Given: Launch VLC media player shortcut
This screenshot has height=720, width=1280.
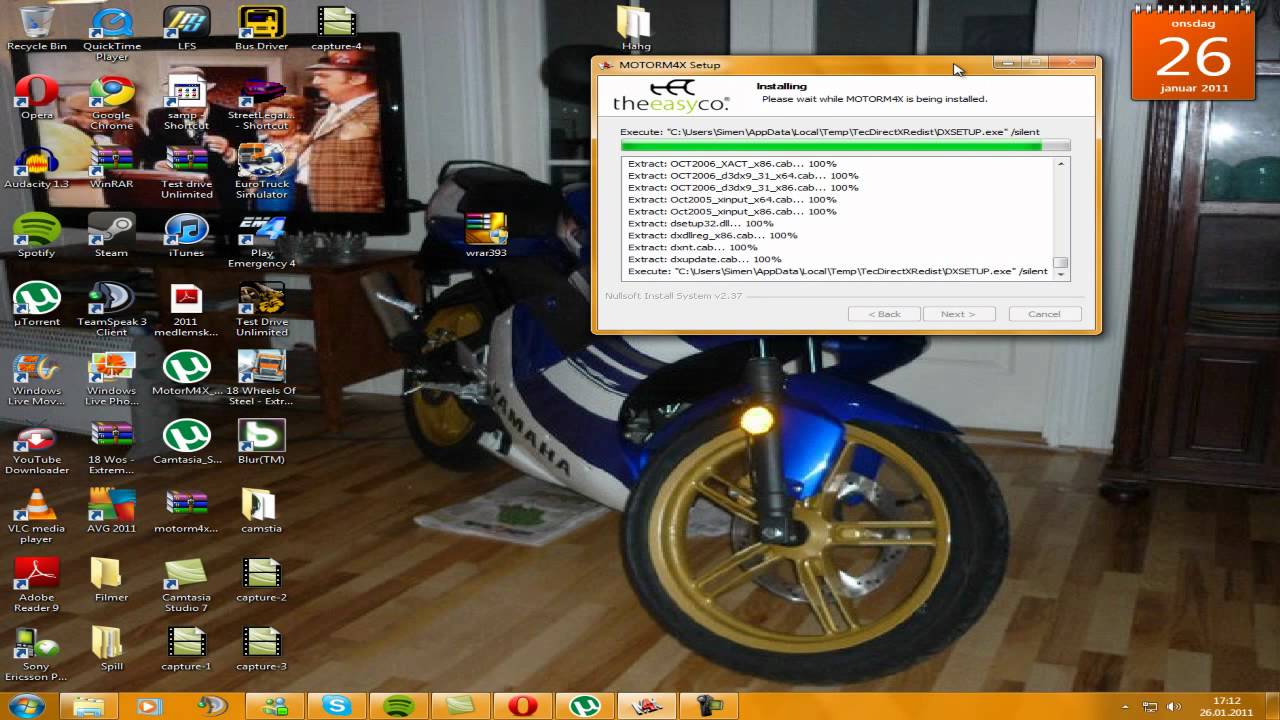Looking at the screenshot, I should (x=37, y=515).
